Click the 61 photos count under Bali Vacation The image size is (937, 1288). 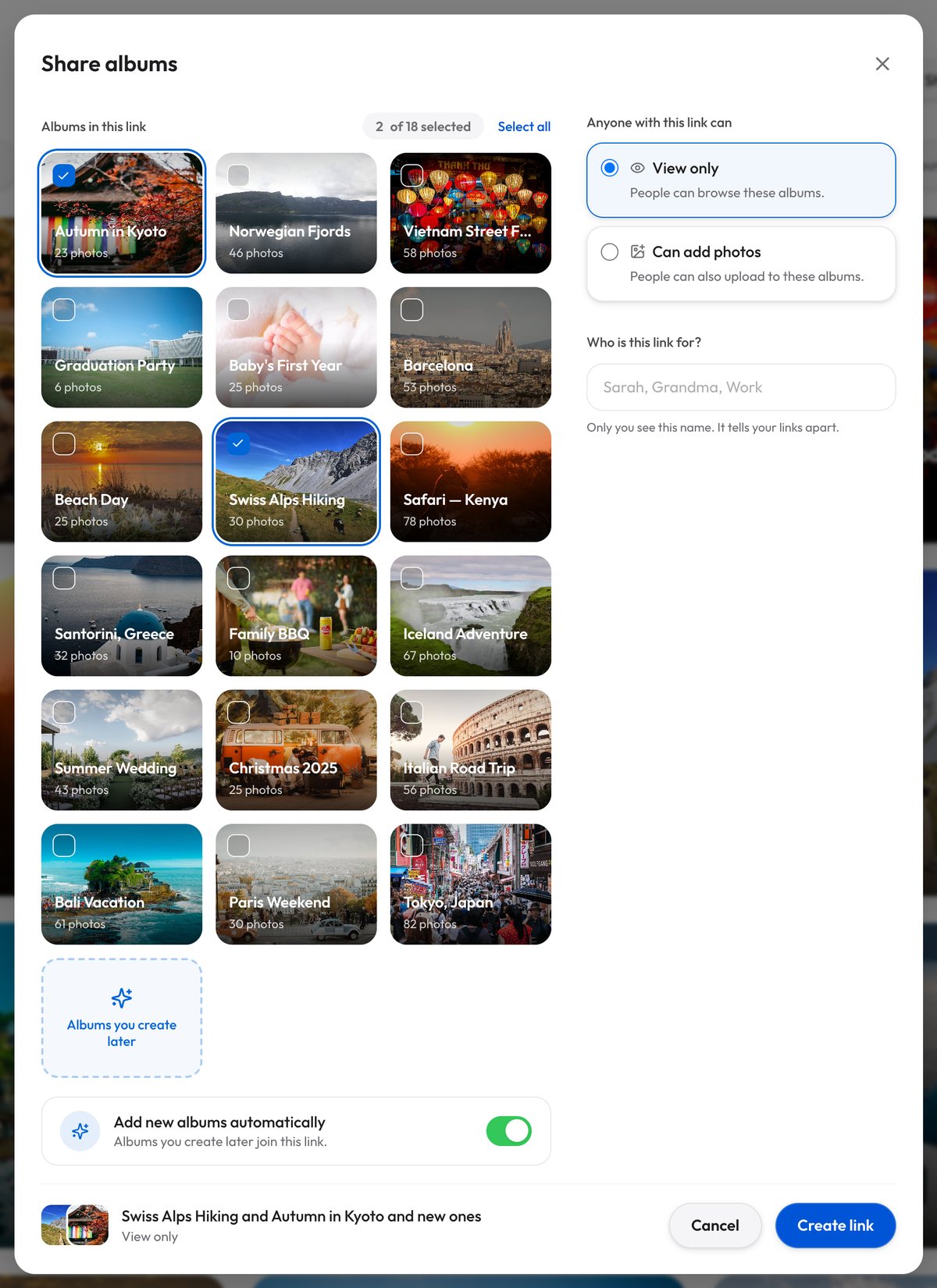coord(80,924)
